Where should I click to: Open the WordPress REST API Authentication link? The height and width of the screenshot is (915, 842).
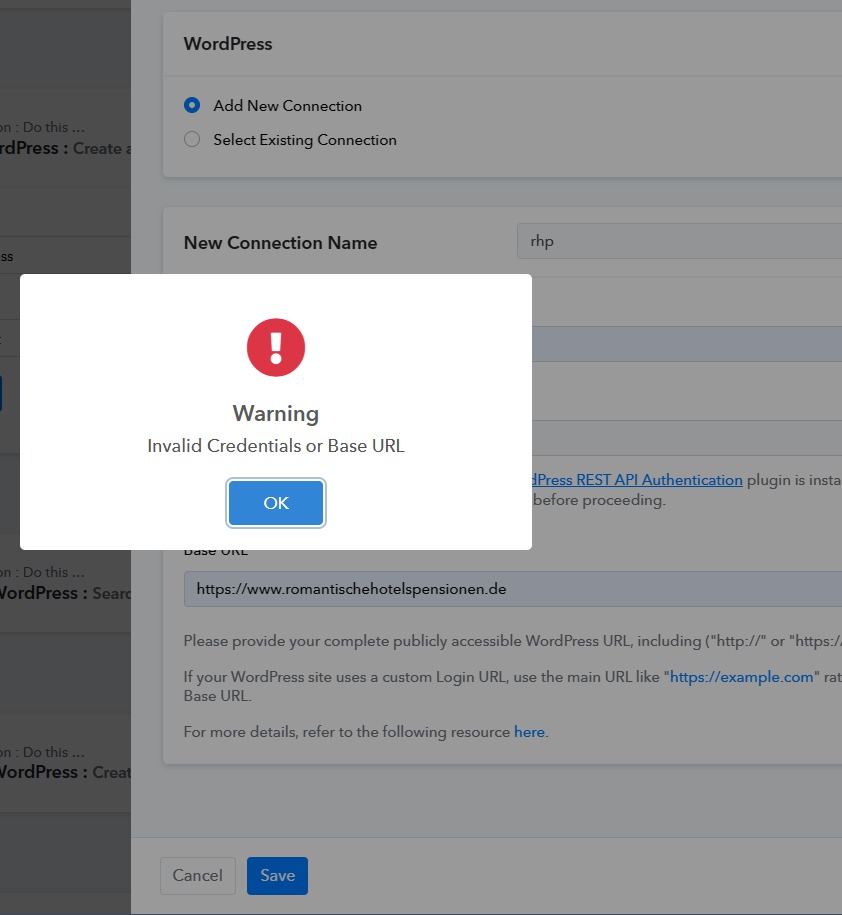tap(637, 480)
